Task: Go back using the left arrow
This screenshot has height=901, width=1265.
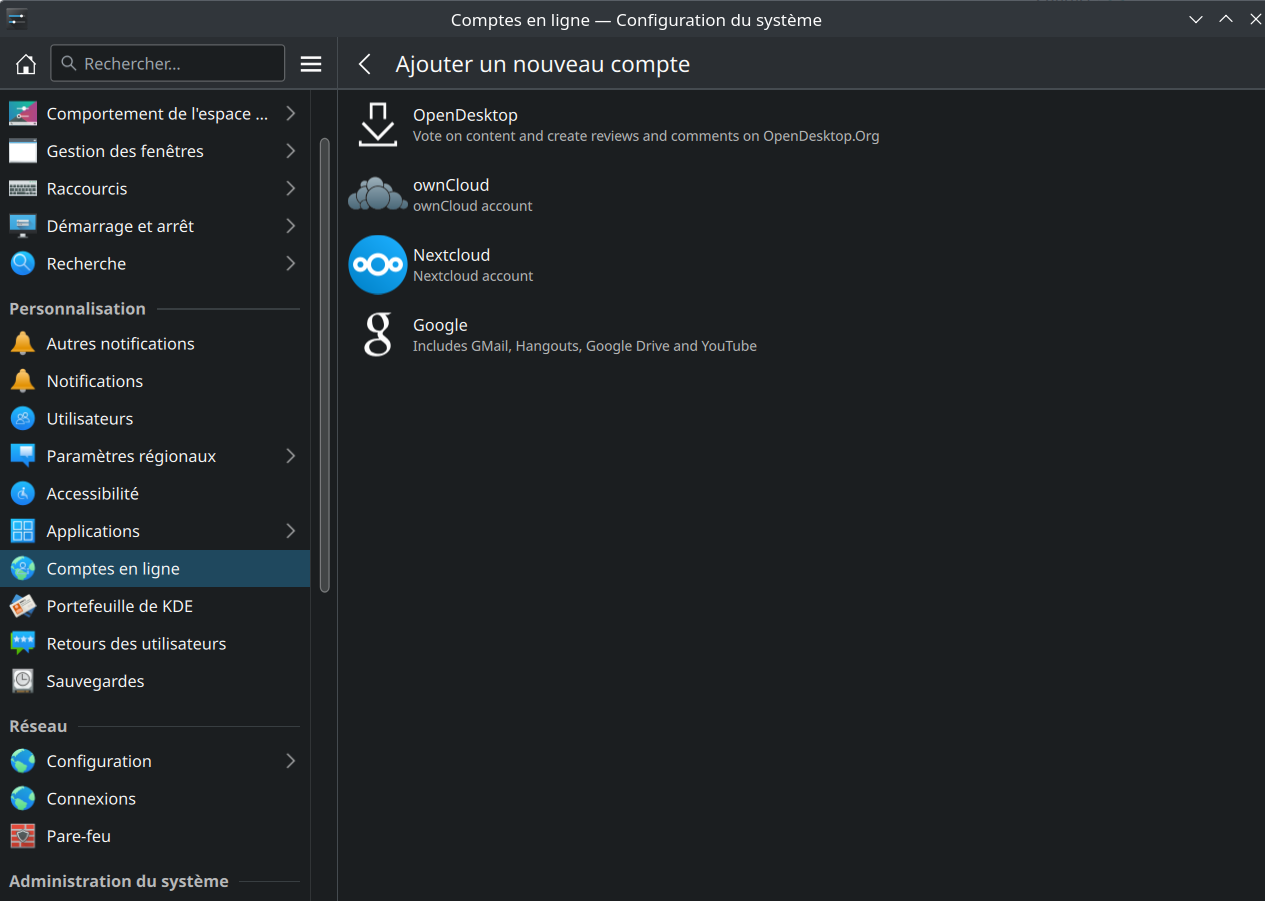Action: pyautogui.click(x=365, y=64)
